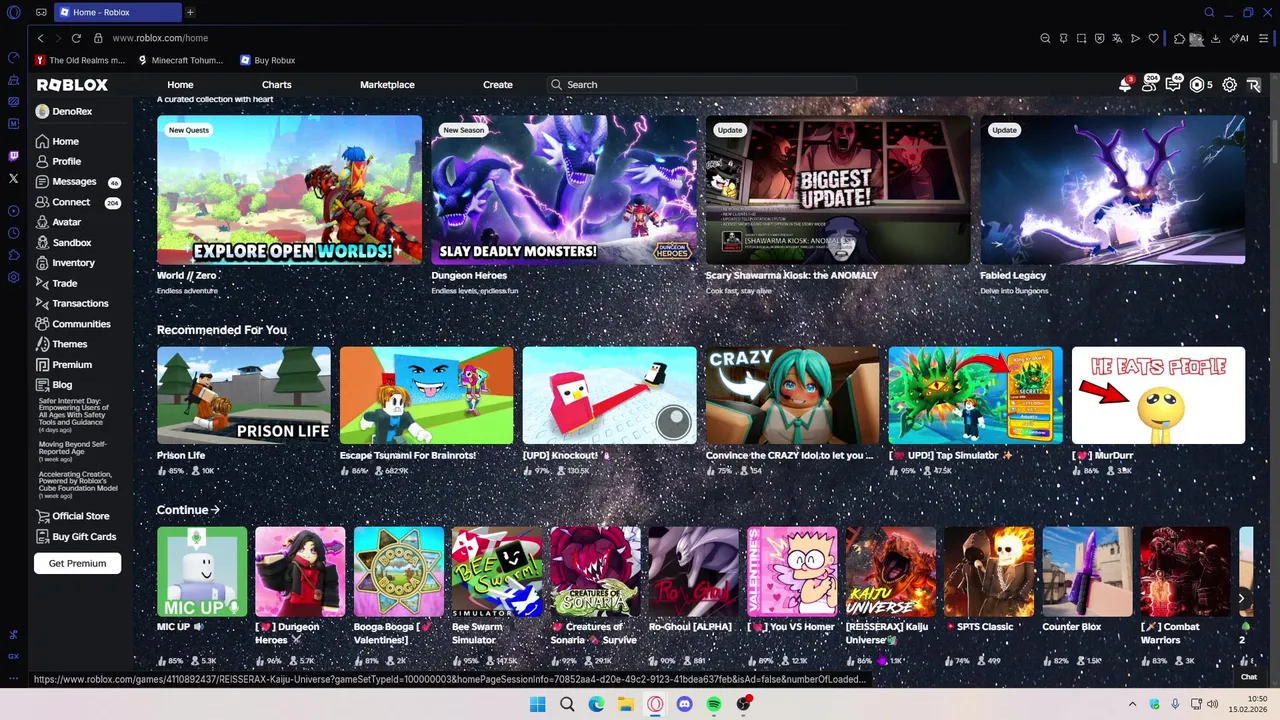Open browser zoom-out magnifier icon

click(1045, 38)
